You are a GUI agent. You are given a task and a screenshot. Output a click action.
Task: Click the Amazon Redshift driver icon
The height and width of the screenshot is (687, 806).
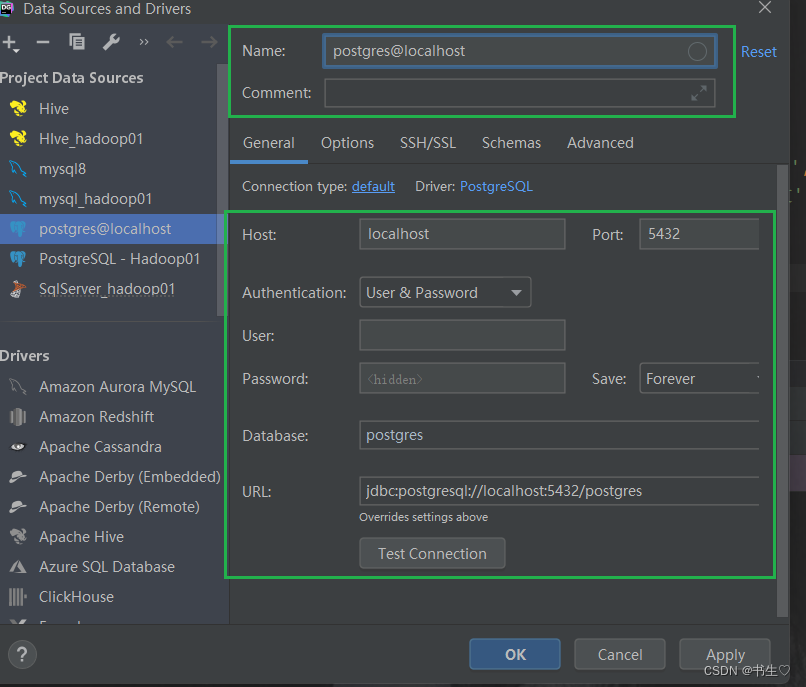pyautogui.click(x=18, y=417)
